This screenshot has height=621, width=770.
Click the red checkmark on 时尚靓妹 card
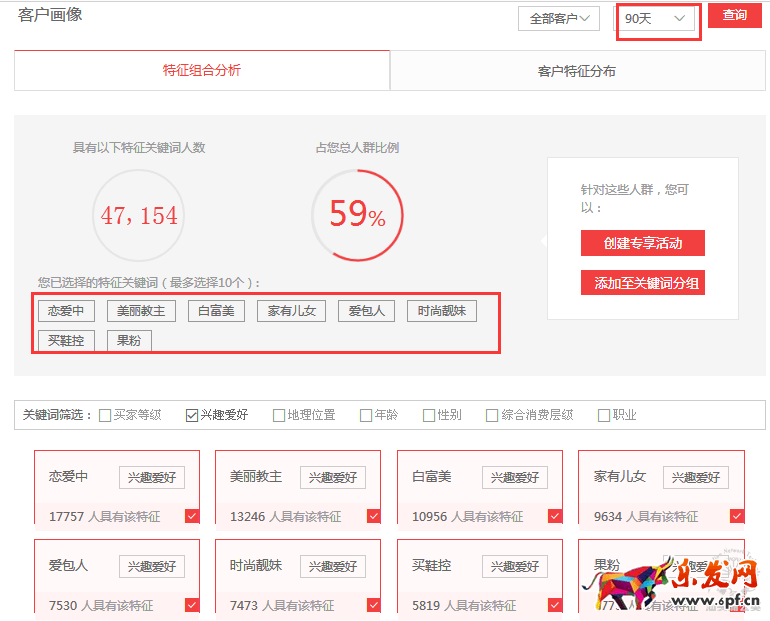(x=373, y=605)
